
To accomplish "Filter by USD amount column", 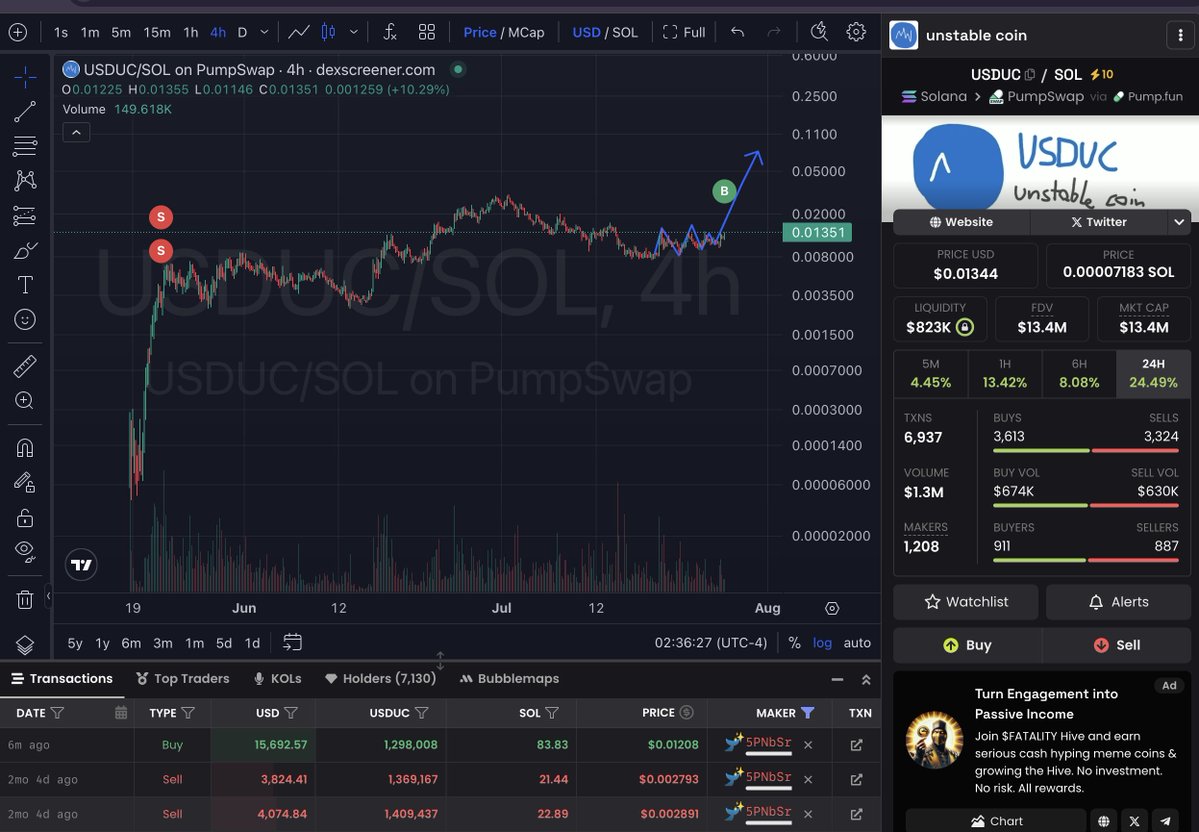I will coord(291,713).
